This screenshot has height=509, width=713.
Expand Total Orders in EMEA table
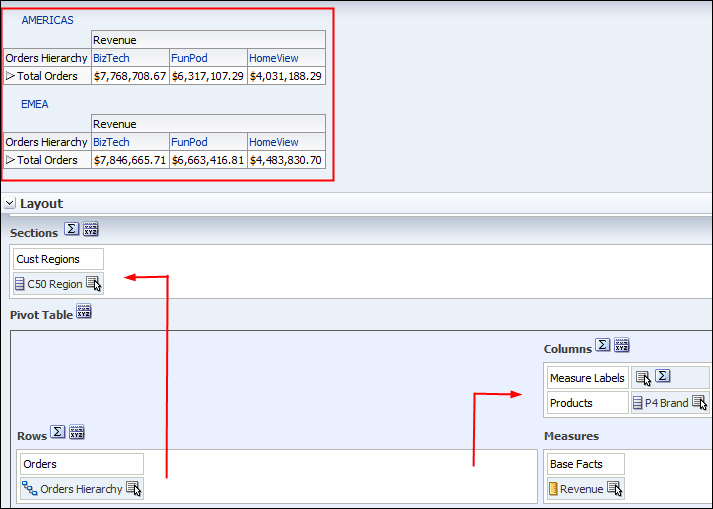[10, 160]
